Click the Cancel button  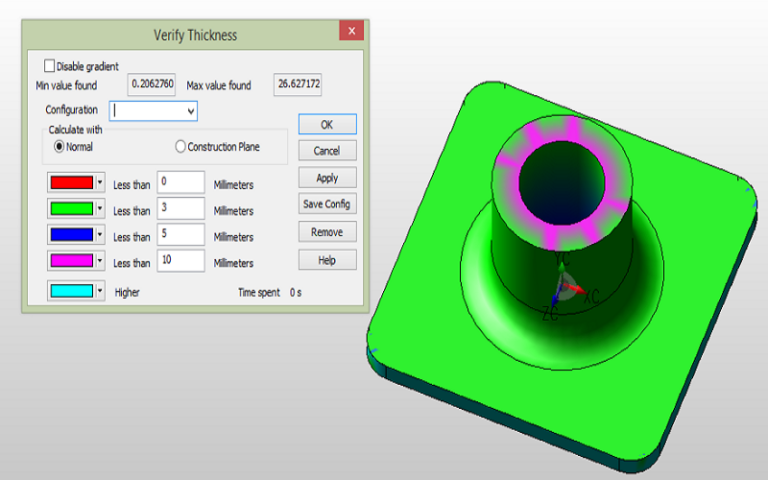coord(327,150)
